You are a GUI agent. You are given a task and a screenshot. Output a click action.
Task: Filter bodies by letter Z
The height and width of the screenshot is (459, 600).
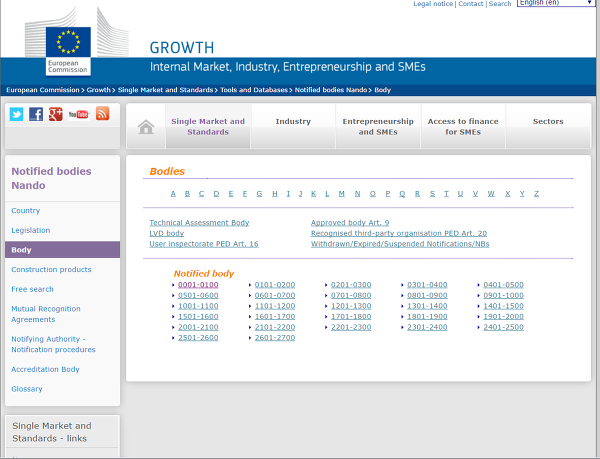coord(536,194)
